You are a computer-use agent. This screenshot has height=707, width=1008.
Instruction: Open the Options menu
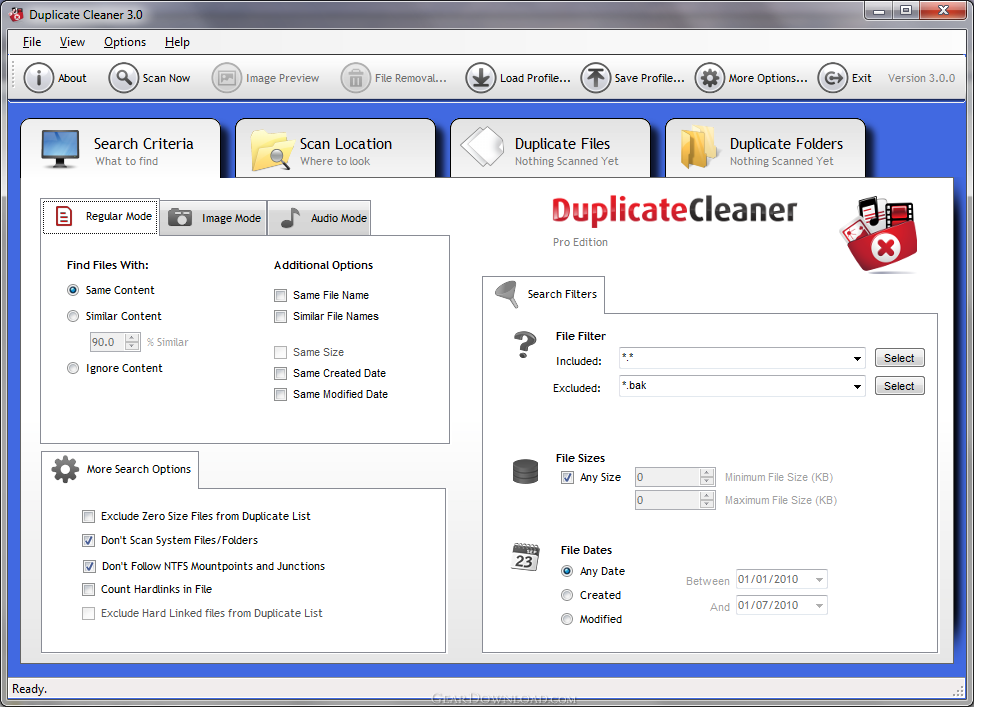[125, 42]
